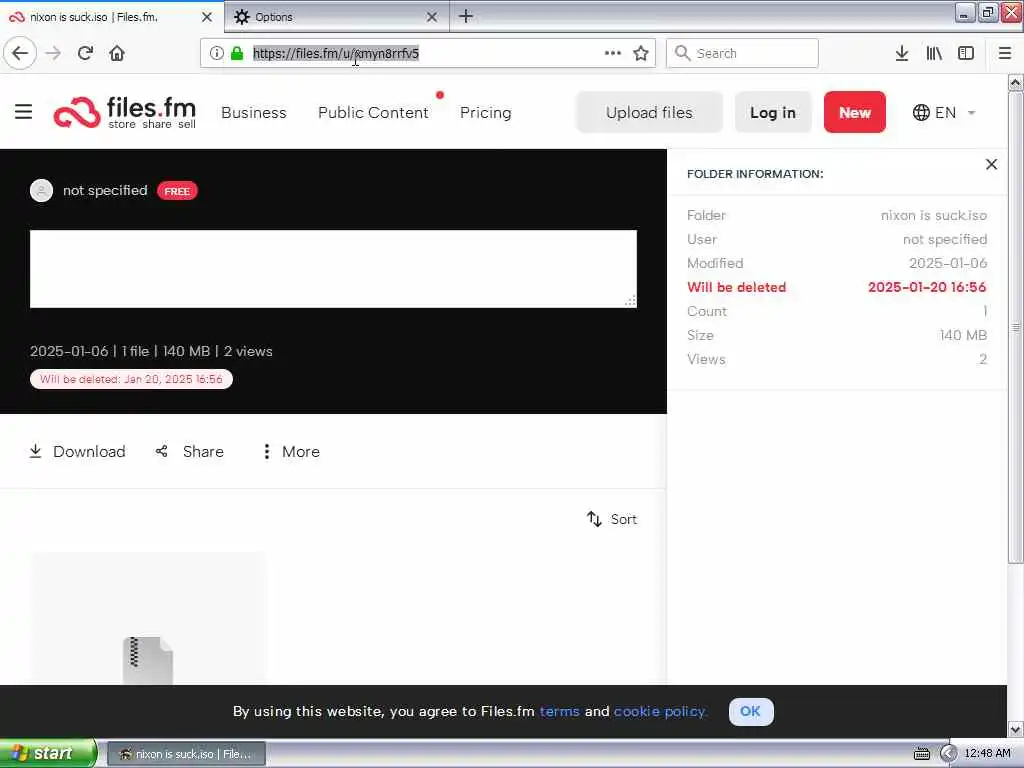This screenshot has width=1024, height=768.
Task: Close the Options tab
Action: click(432, 17)
